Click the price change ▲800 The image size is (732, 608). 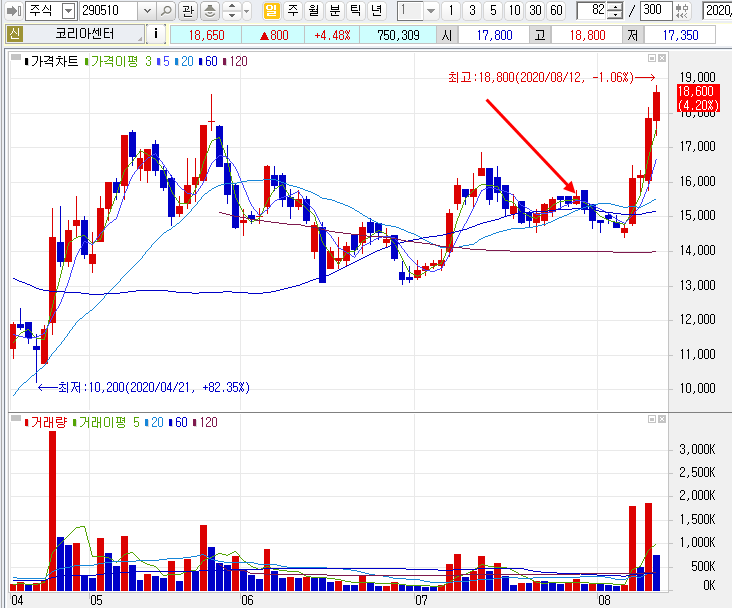pos(273,35)
